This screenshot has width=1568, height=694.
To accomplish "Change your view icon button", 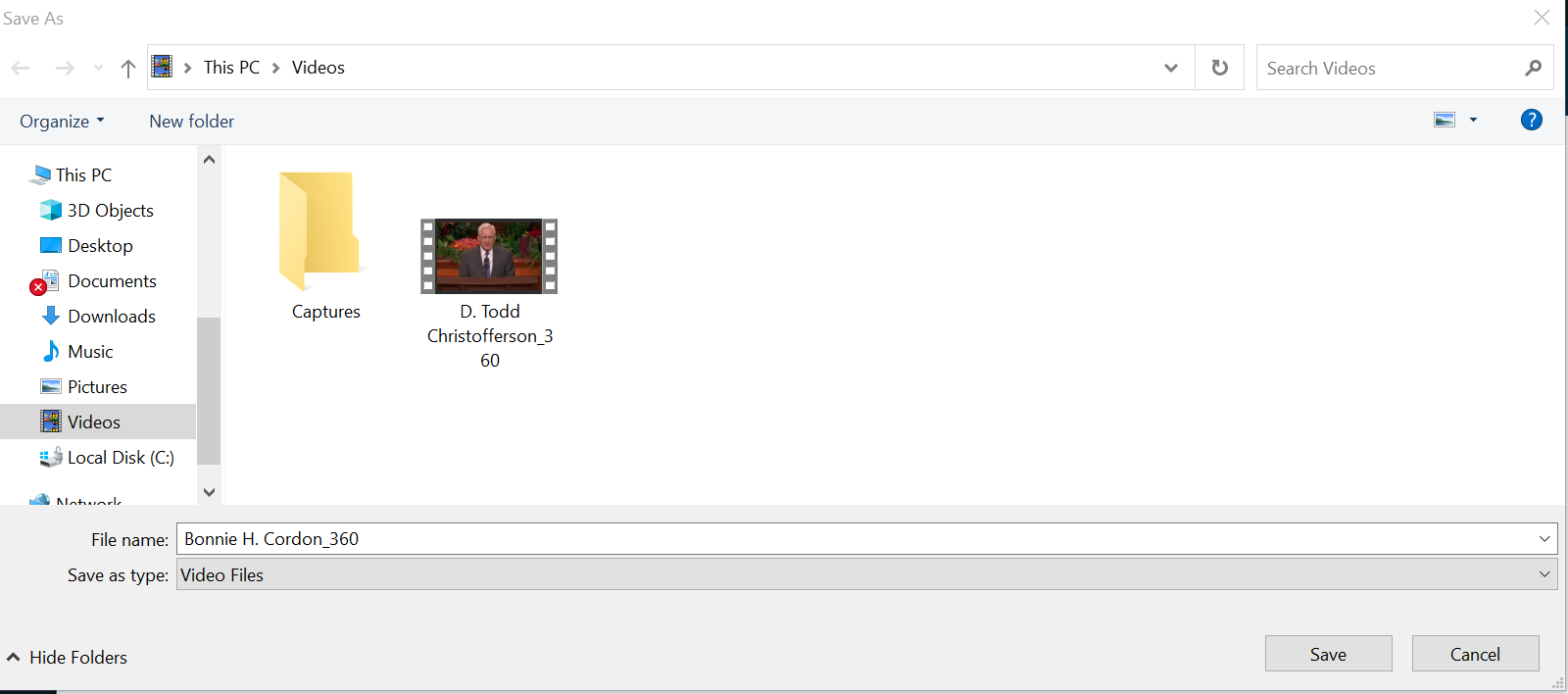I will pos(1445,120).
